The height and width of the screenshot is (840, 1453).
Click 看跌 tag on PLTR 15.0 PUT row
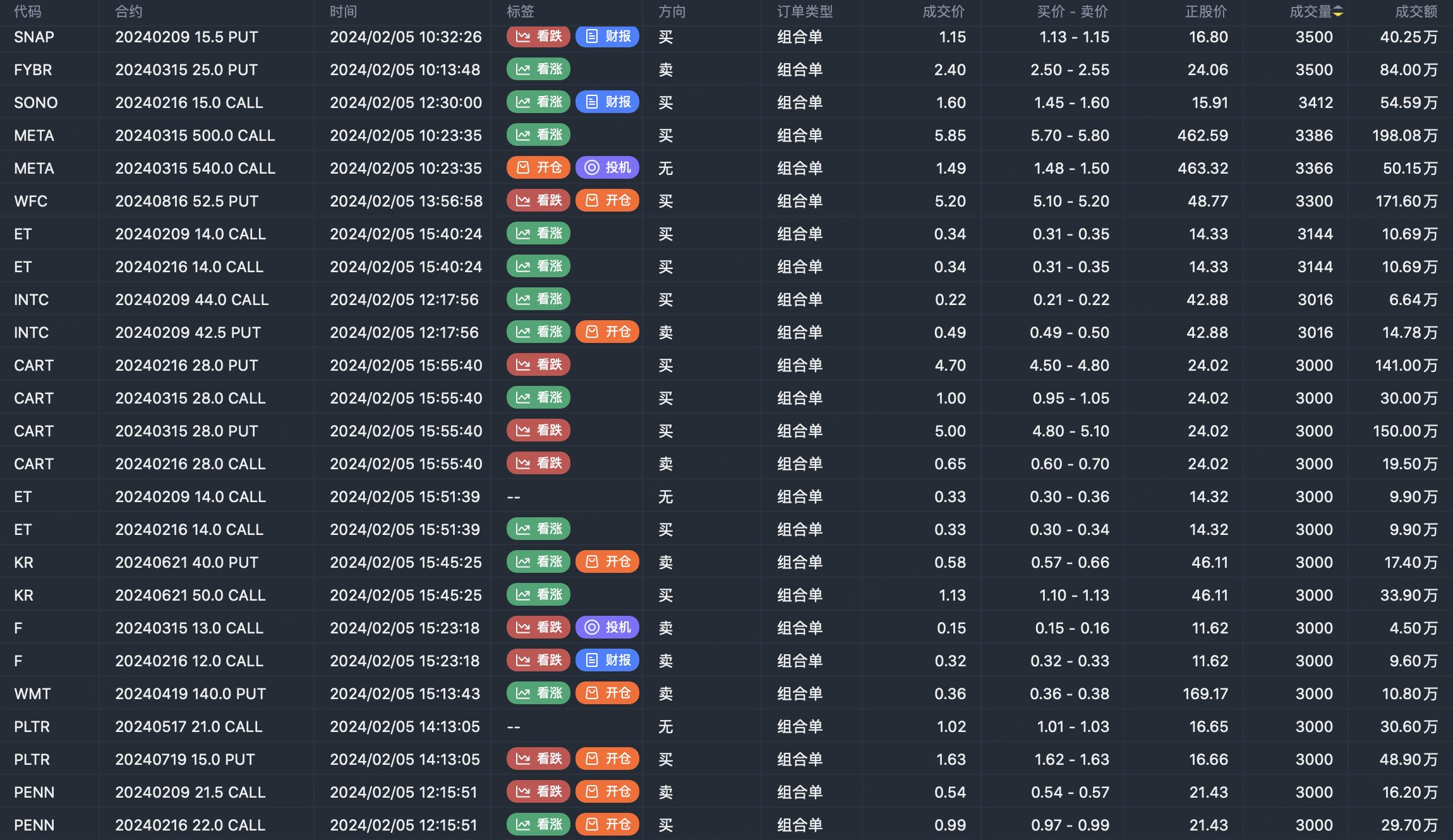[x=538, y=759]
